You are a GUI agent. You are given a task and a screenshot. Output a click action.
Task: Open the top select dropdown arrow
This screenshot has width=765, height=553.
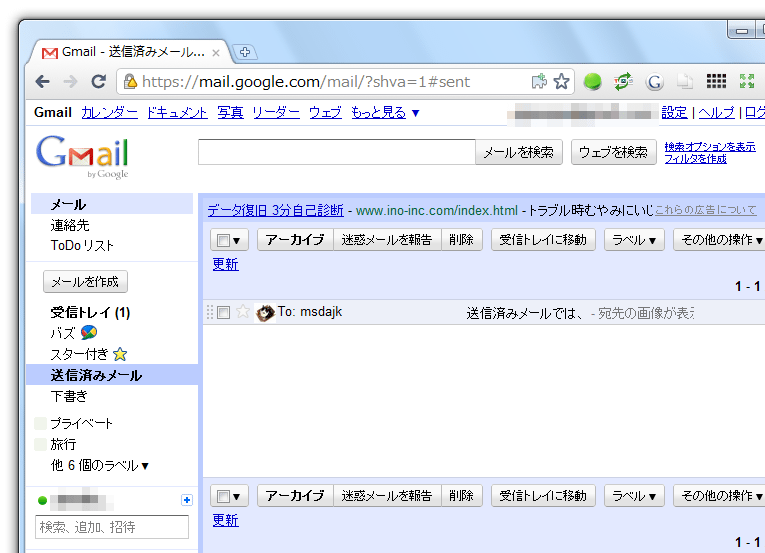coord(237,241)
